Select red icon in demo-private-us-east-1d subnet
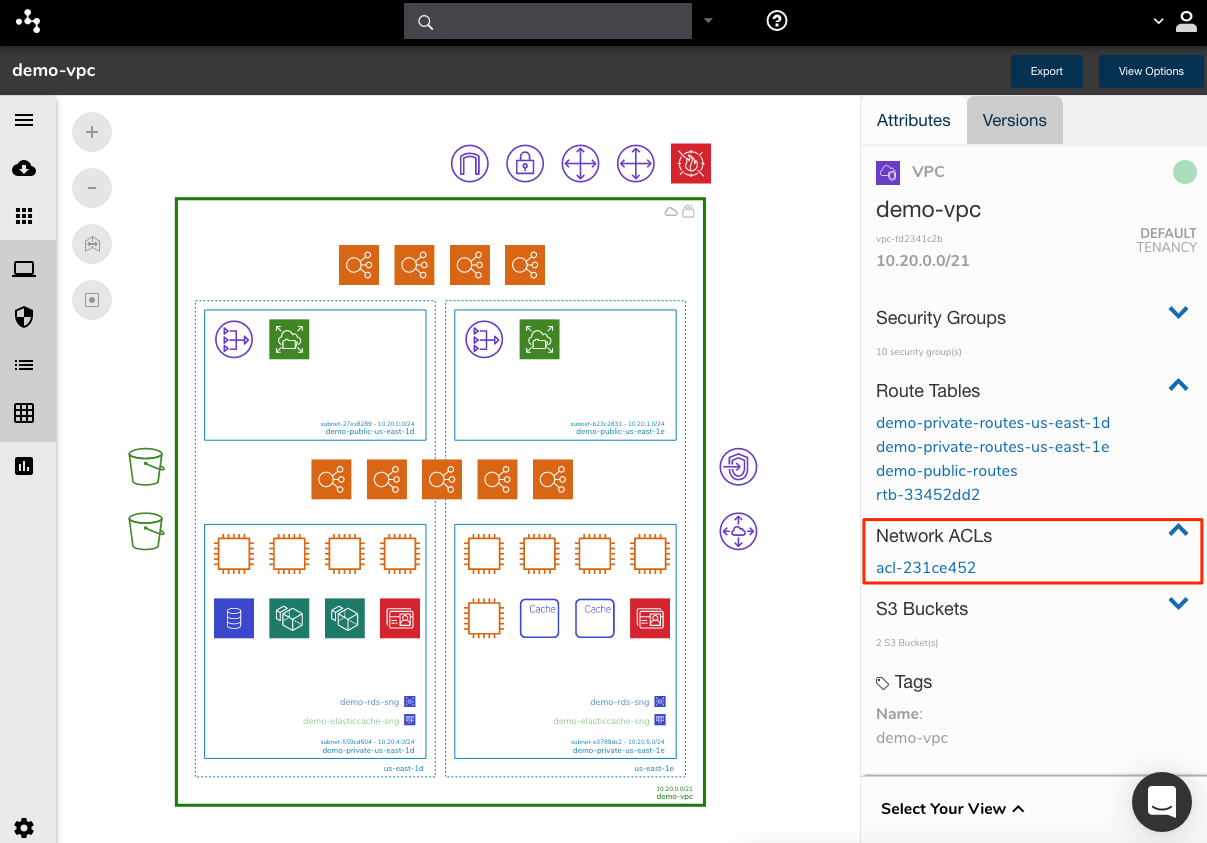Viewport: 1207px width, 843px height. click(x=401, y=618)
